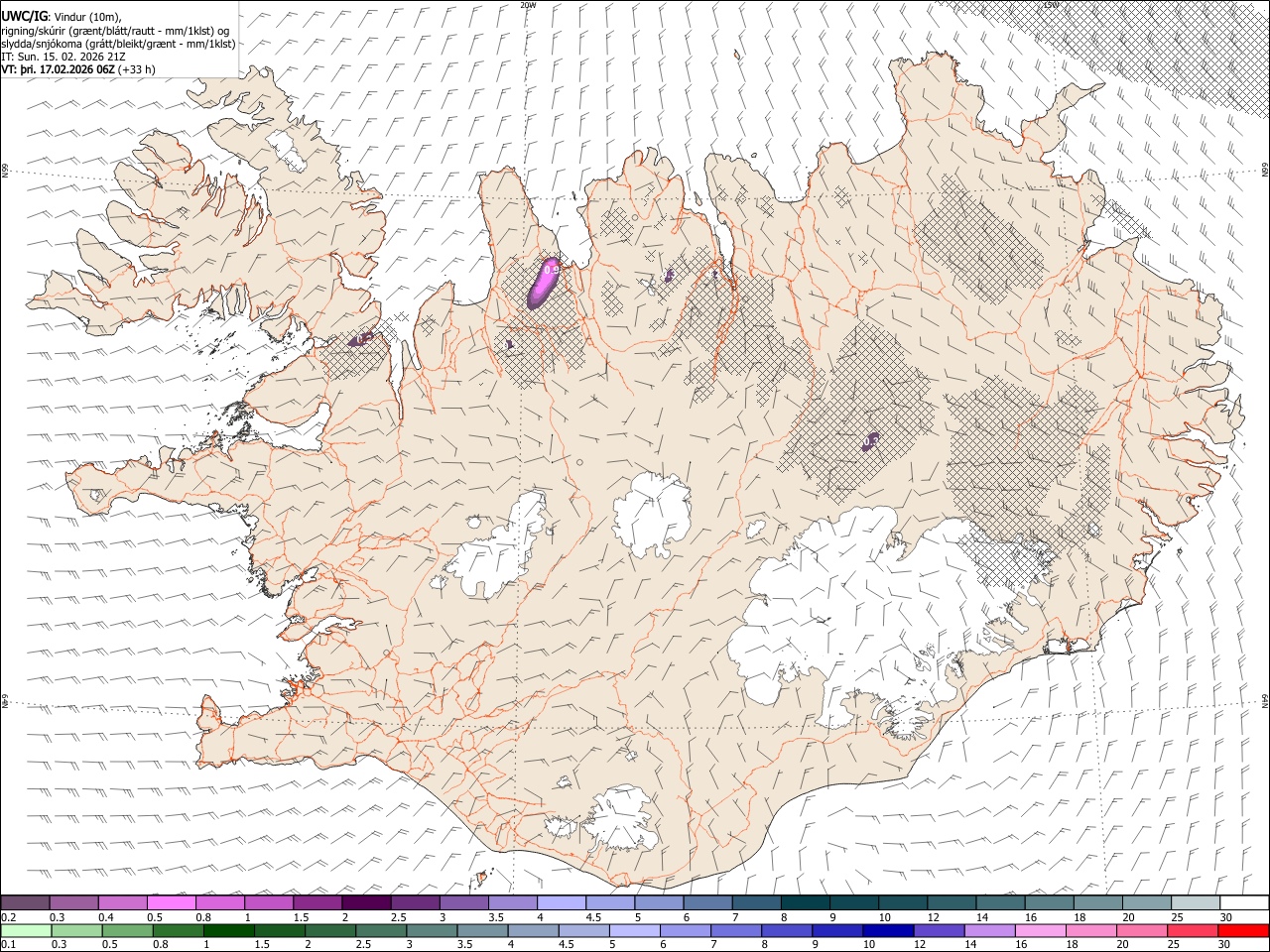Click the royal blue 8 rain-scale swatch
1270x952 pixels.
coord(787,930)
